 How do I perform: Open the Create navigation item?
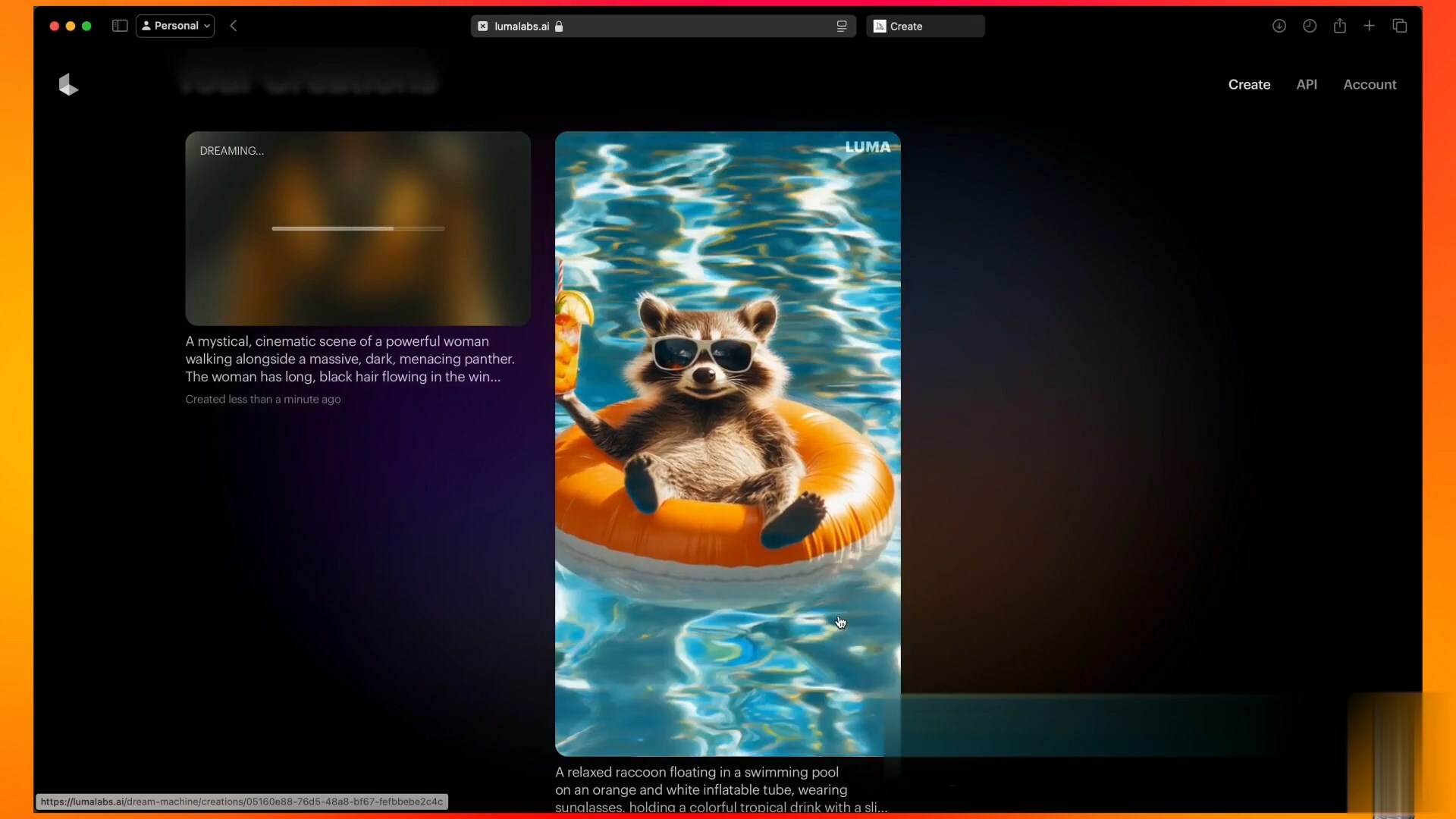1249,85
